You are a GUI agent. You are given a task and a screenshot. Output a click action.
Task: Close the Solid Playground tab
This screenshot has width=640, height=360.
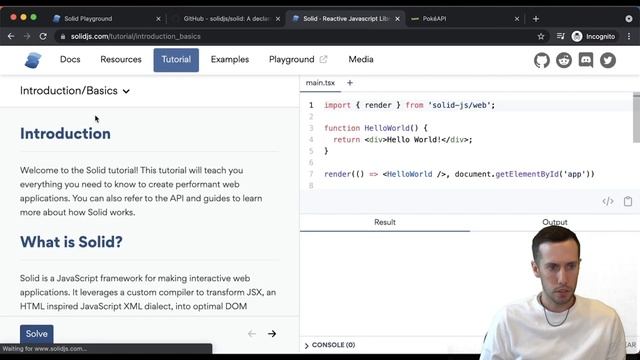click(x=158, y=19)
